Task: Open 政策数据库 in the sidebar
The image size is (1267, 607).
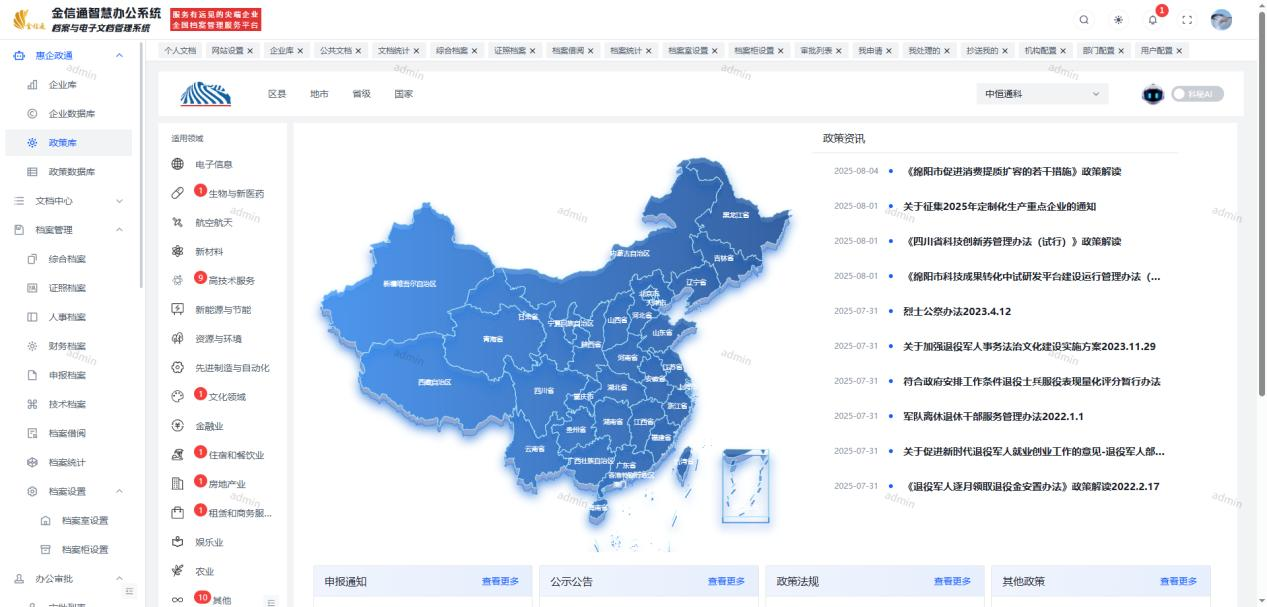Action: [71, 172]
